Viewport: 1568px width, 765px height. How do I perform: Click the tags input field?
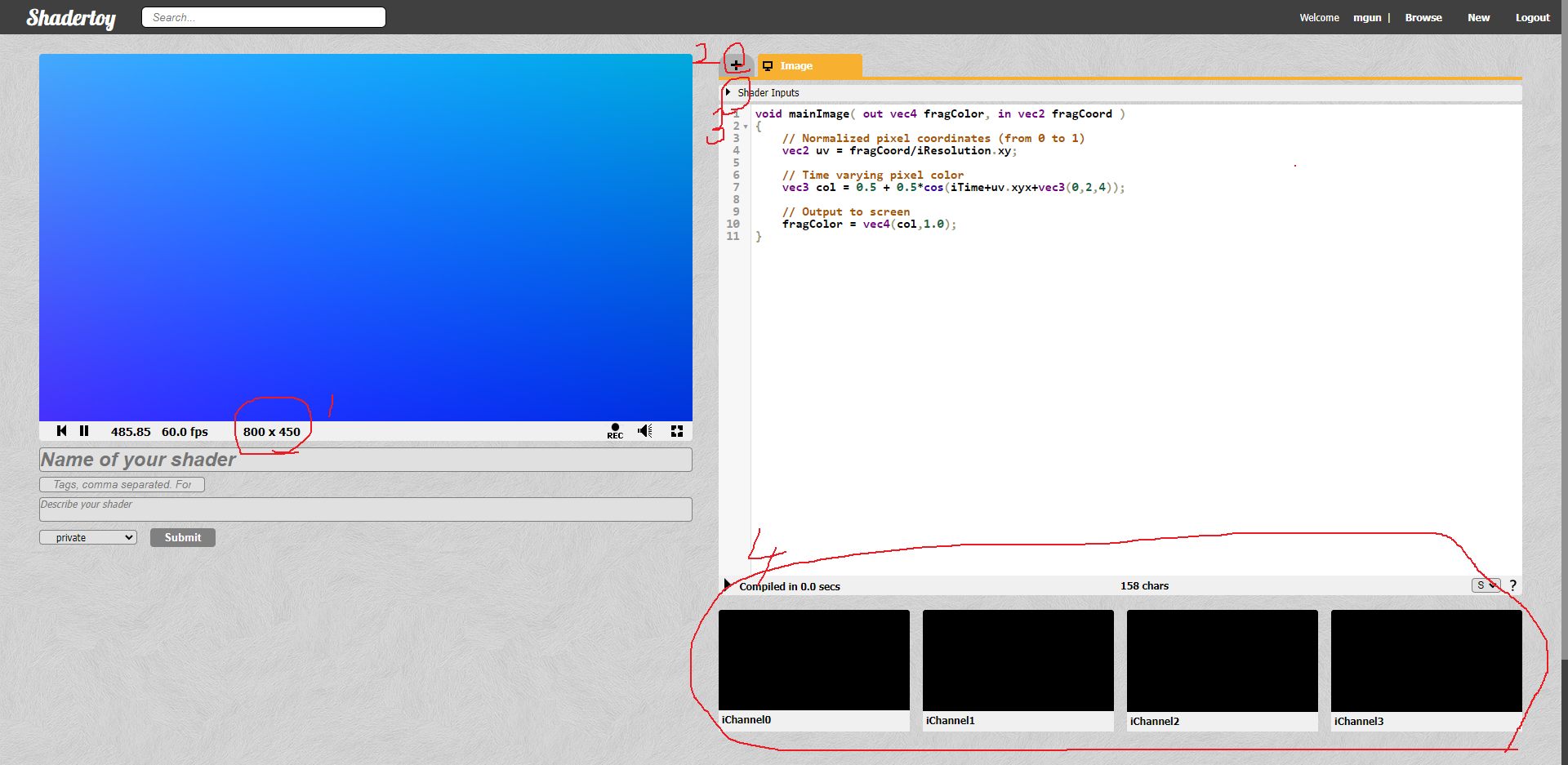(122, 484)
